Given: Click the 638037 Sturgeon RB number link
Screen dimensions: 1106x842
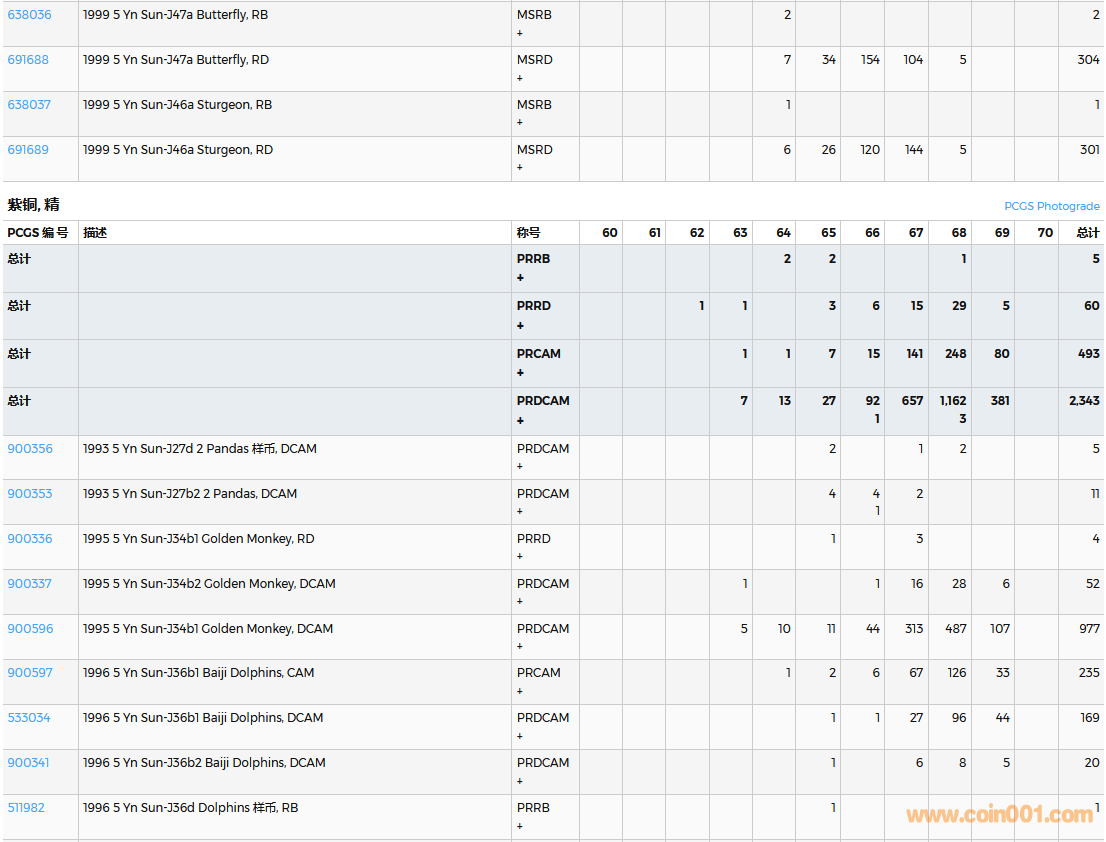Looking at the screenshot, I should pyautogui.click(x=29, y=105).
